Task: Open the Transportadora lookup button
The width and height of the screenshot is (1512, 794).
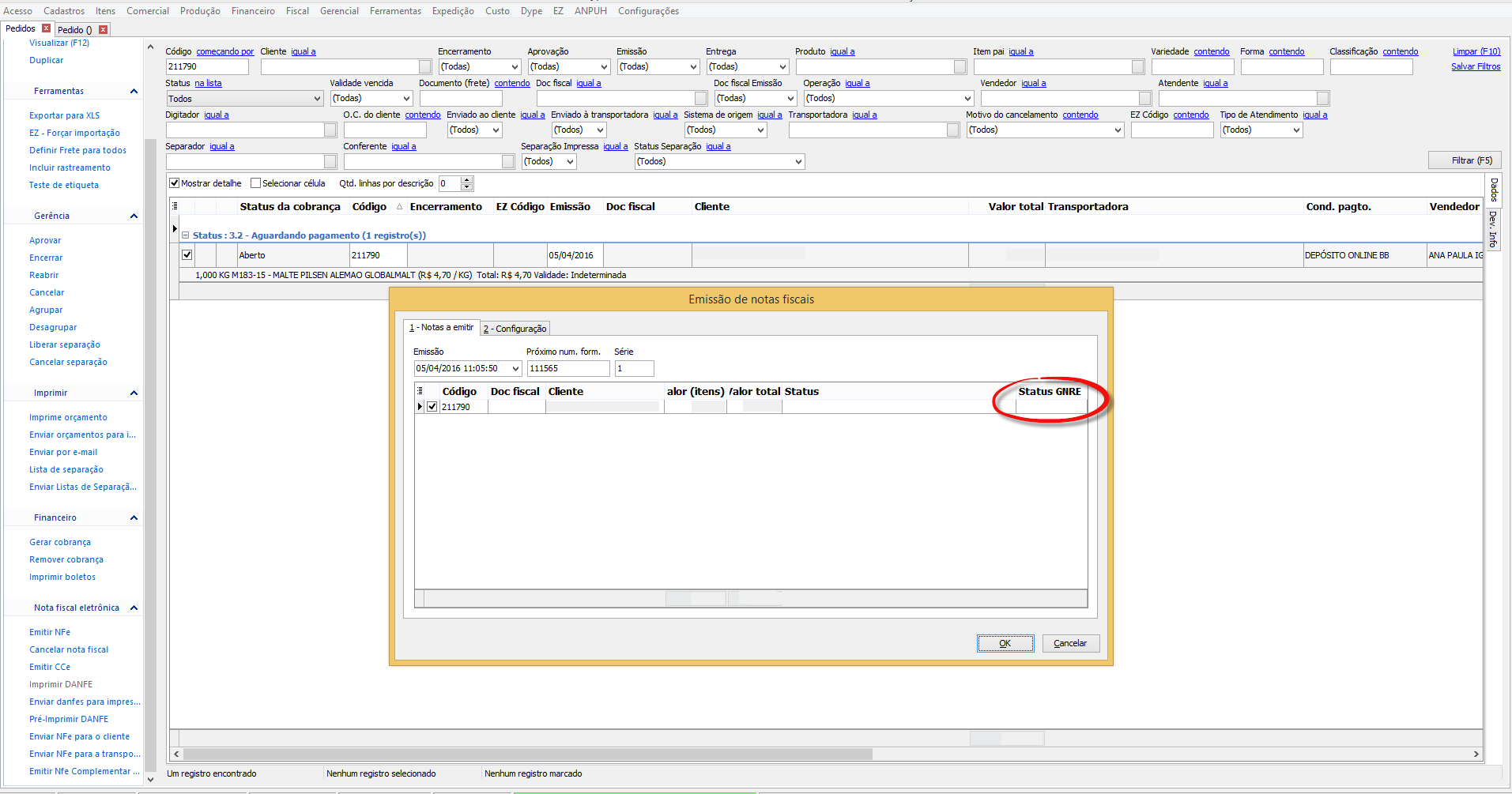Action: 953,130
